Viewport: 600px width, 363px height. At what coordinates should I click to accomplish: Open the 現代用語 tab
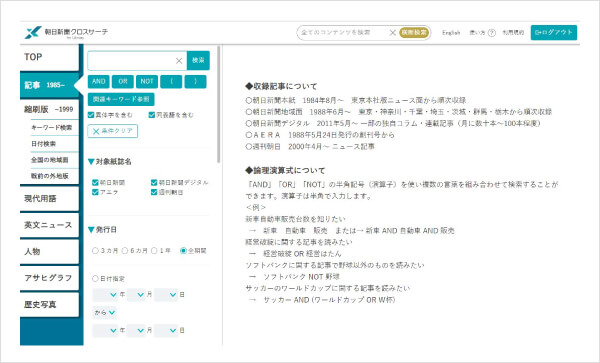pos(49,199)
